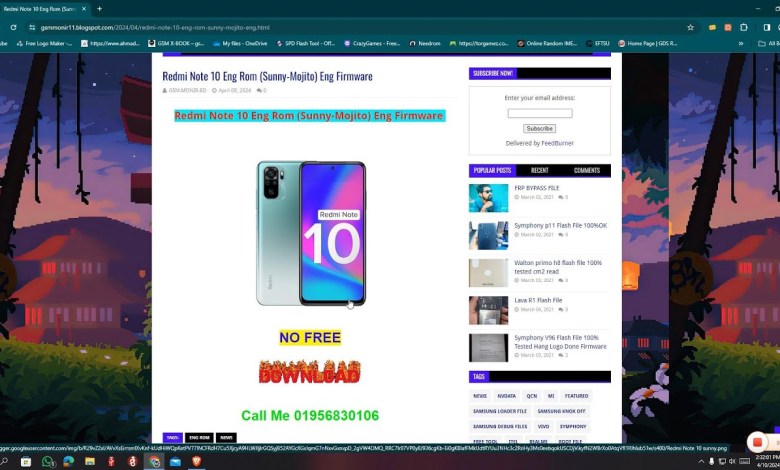The width and height of the screenshot is (780, 470).
Task: Bookmark this page with the star icon
Action: point(690,27)
